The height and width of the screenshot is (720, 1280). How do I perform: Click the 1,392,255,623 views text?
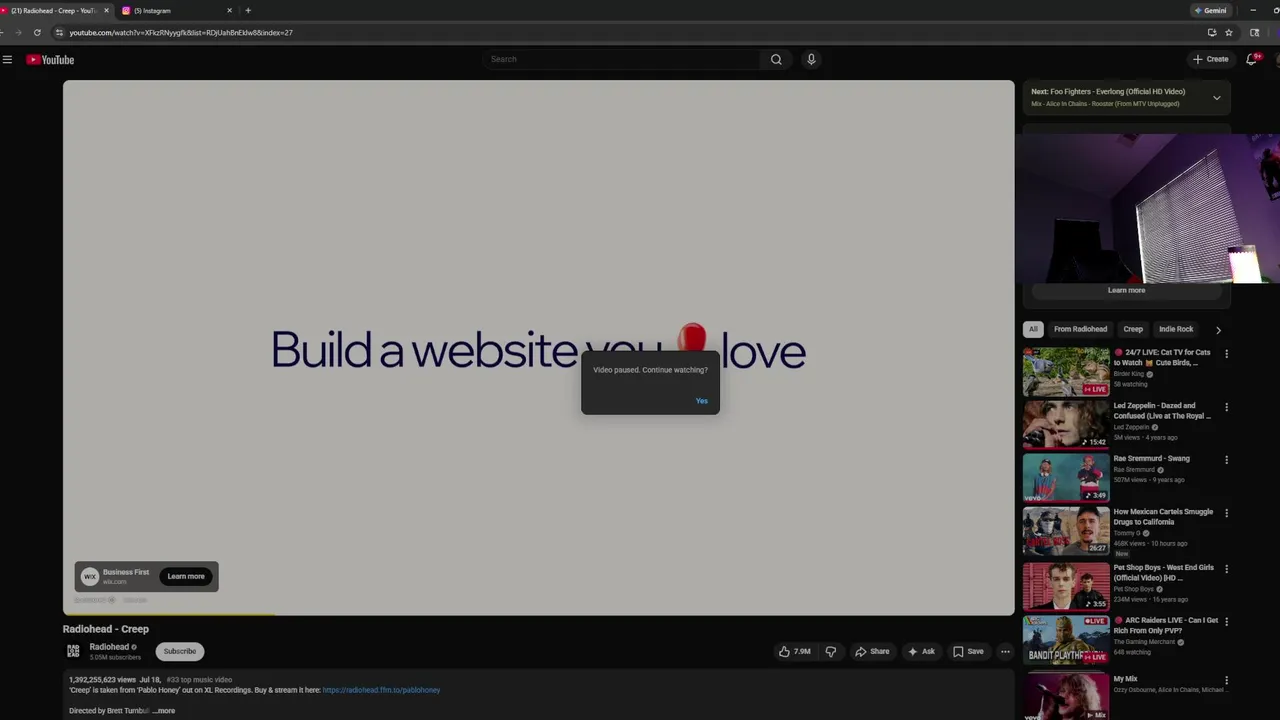[x=103, y=680]
